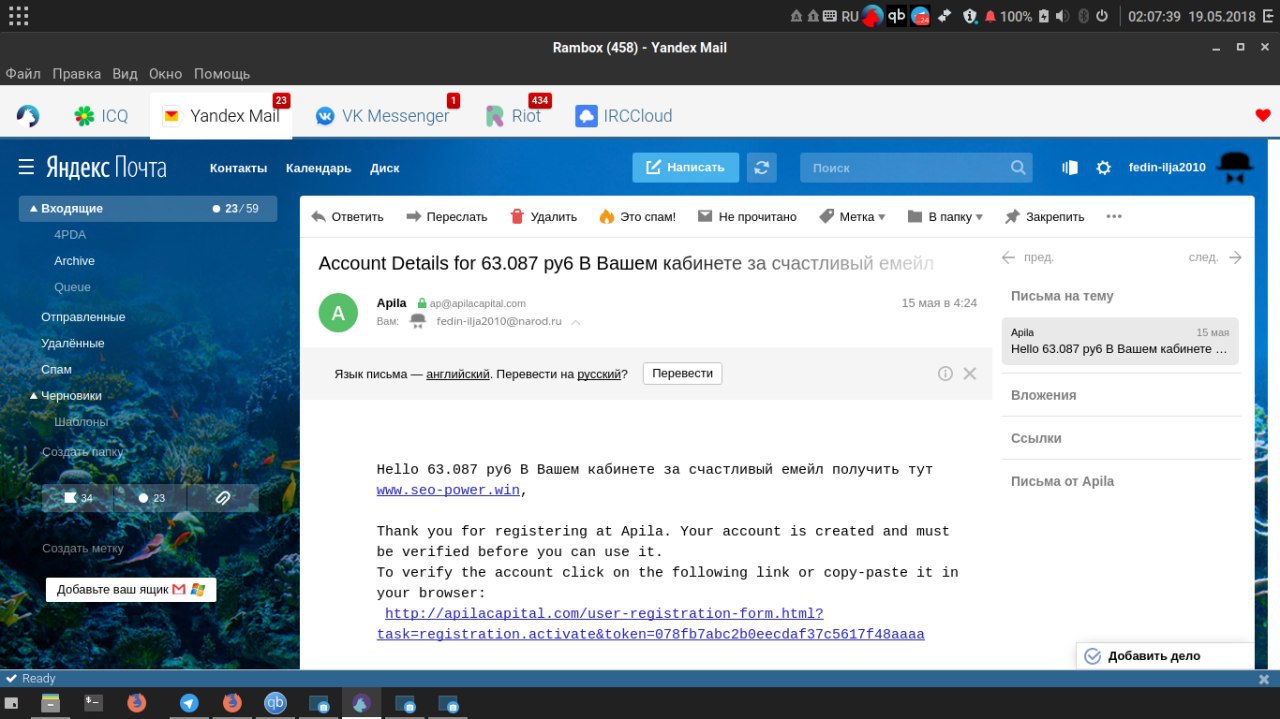Click the Удалить trash button
Screen dimensions: 1280x719
pyautogui.click(x=543, y=217)
